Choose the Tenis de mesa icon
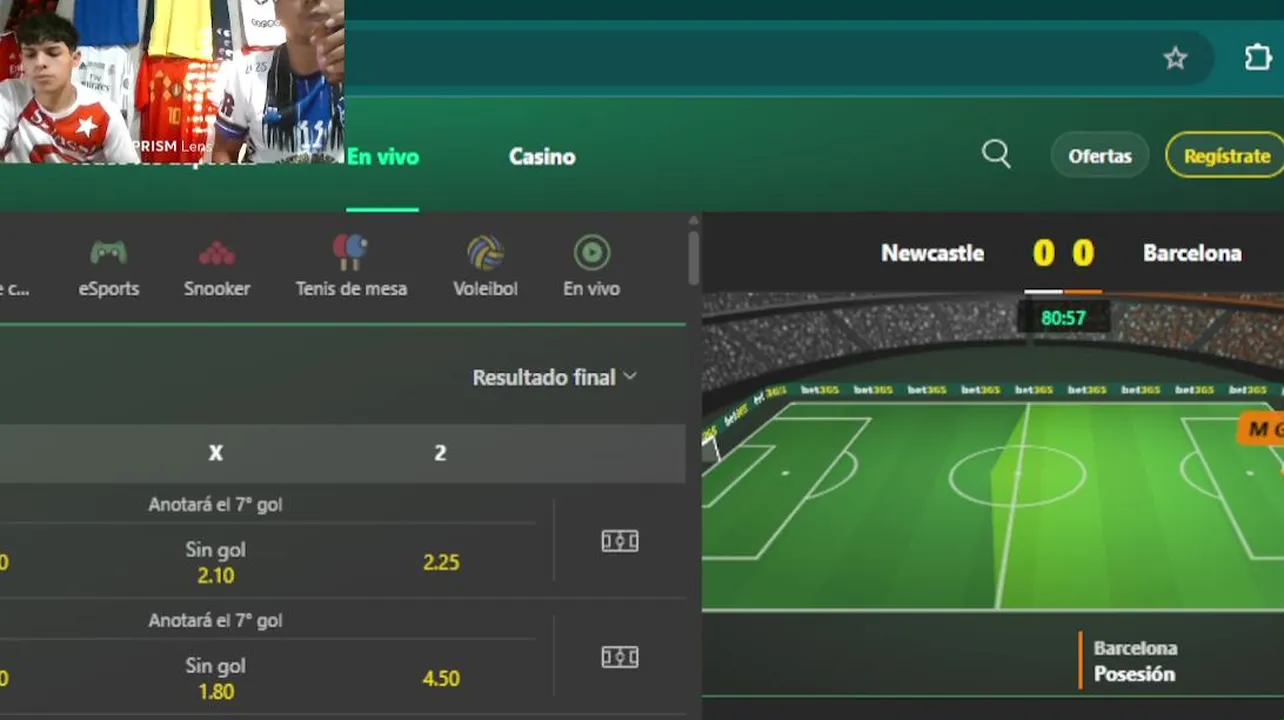1284x720 pixels. pos(350,252)
